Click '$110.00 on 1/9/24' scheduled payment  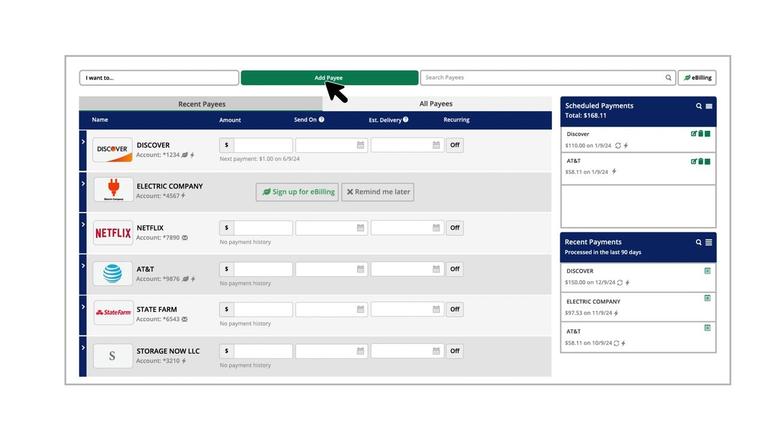(x=588, y=145)
